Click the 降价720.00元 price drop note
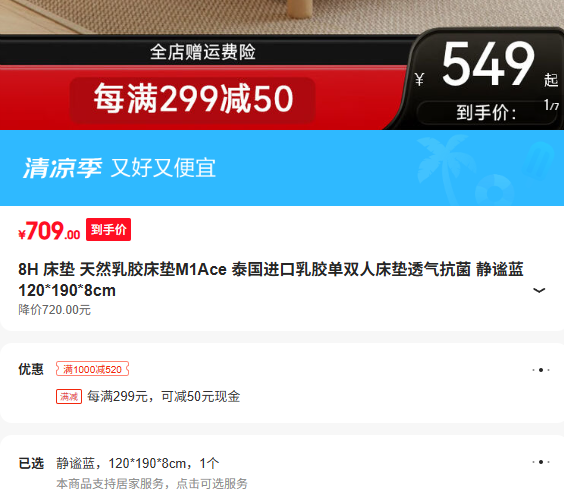This screenshot has width=564, height=490. (x=55, y=310)
